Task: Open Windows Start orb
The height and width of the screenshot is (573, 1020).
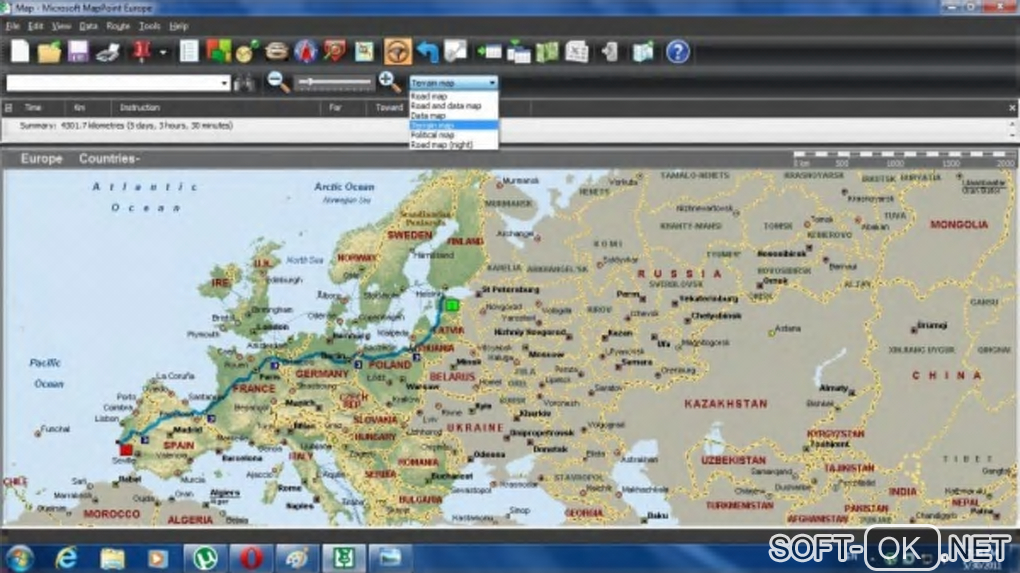Action: click(19, 558)
